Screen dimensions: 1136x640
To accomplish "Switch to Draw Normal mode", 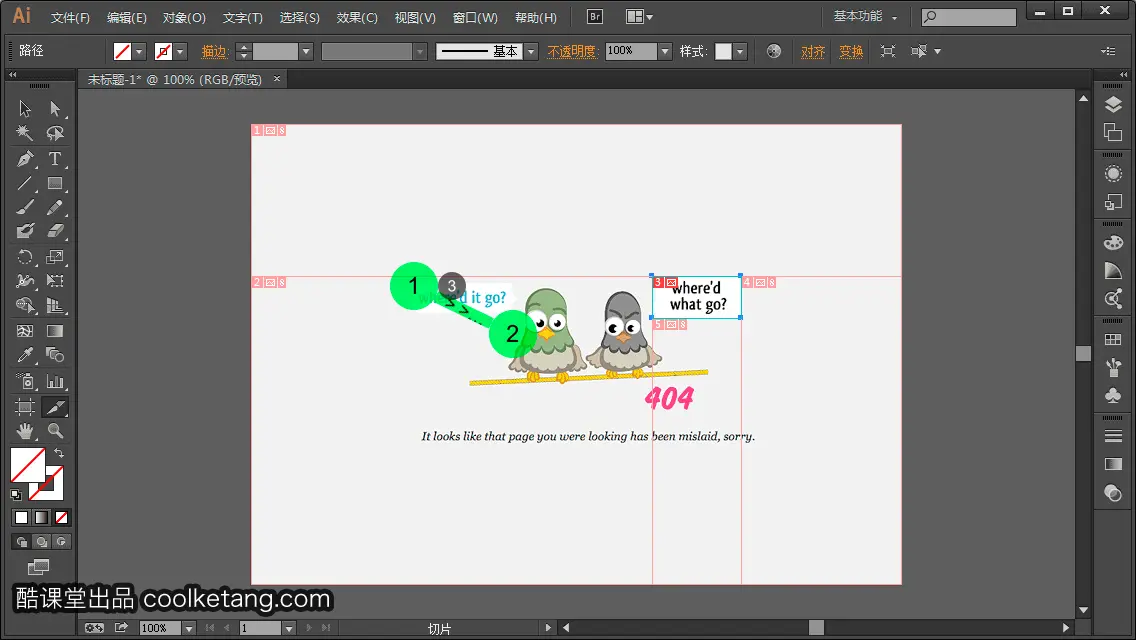I will tap(22, 541).
